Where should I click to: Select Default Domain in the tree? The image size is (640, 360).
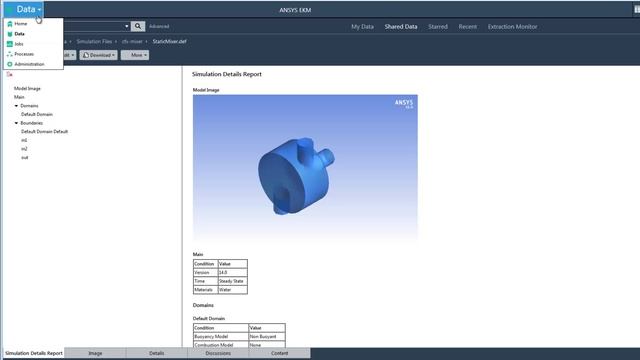pos(37,114)
